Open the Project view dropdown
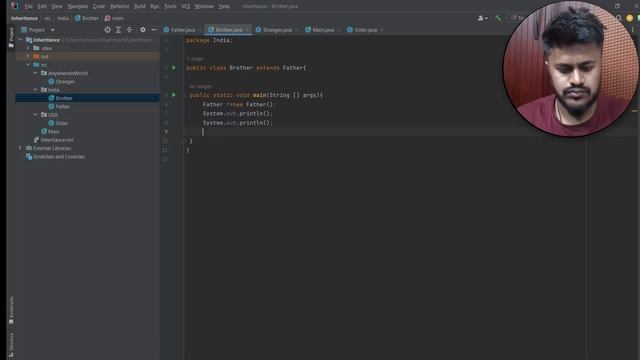 tap(53, 30)
